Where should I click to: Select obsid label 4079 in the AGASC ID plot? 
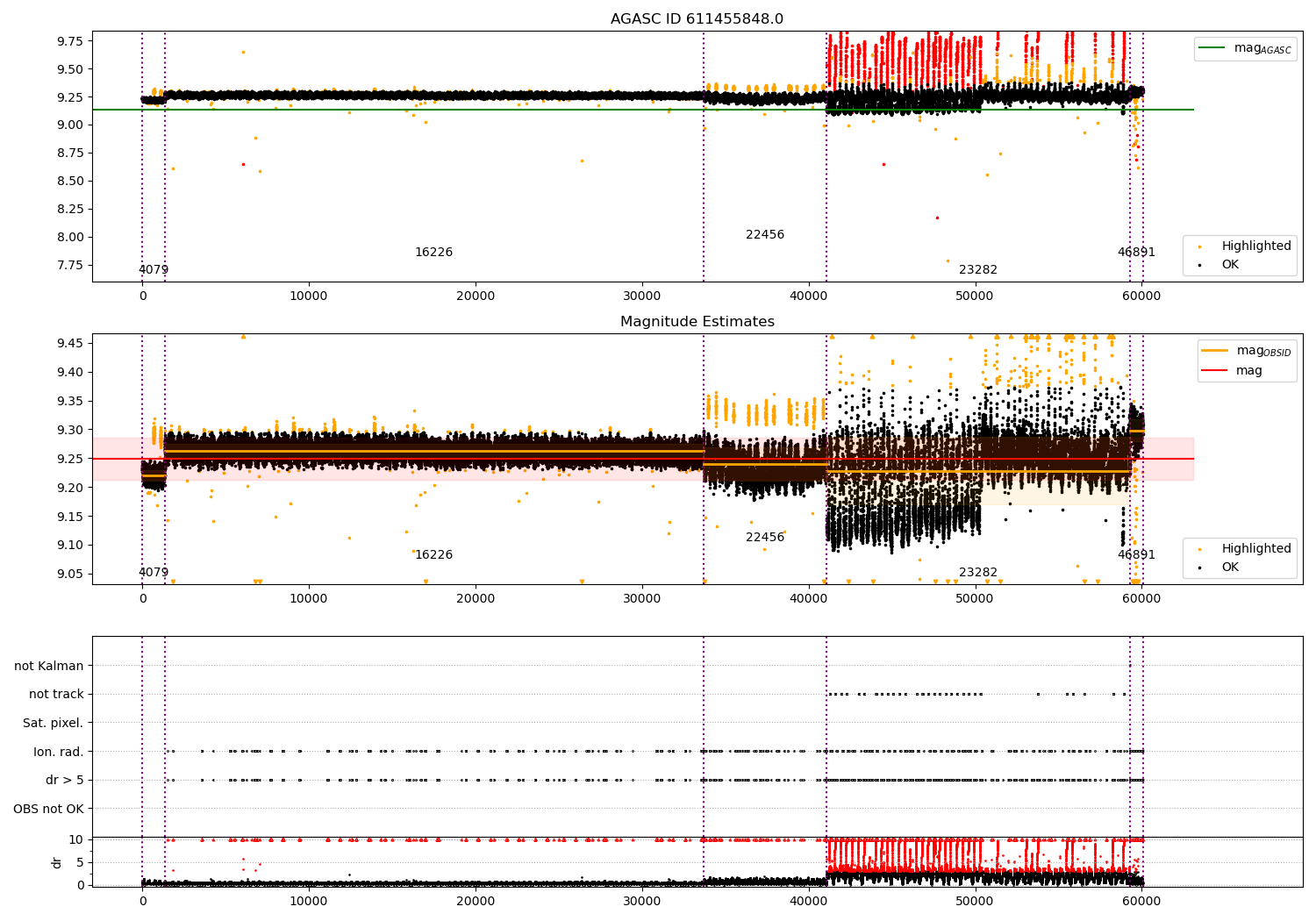click(x=154, y=270)
